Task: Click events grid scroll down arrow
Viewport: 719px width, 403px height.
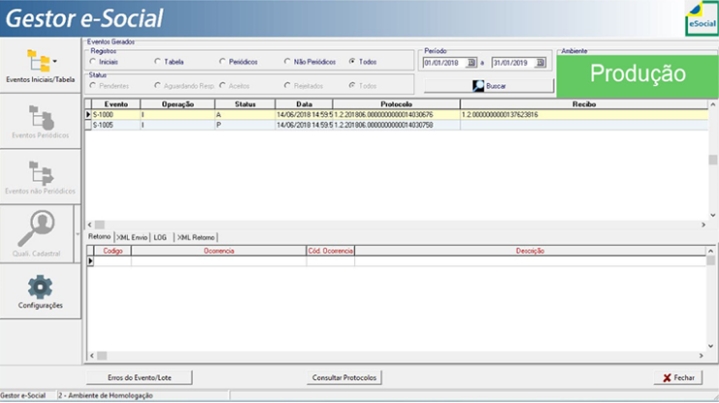Action: coord(713,215)
